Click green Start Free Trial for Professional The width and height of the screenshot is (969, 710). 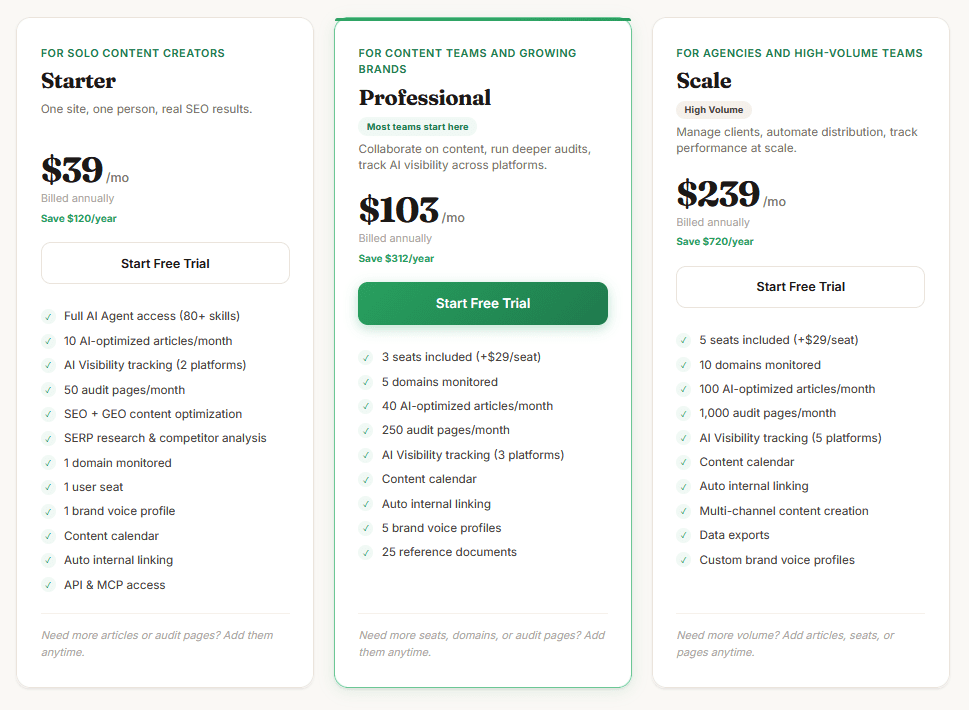click(x=483, y=303)
